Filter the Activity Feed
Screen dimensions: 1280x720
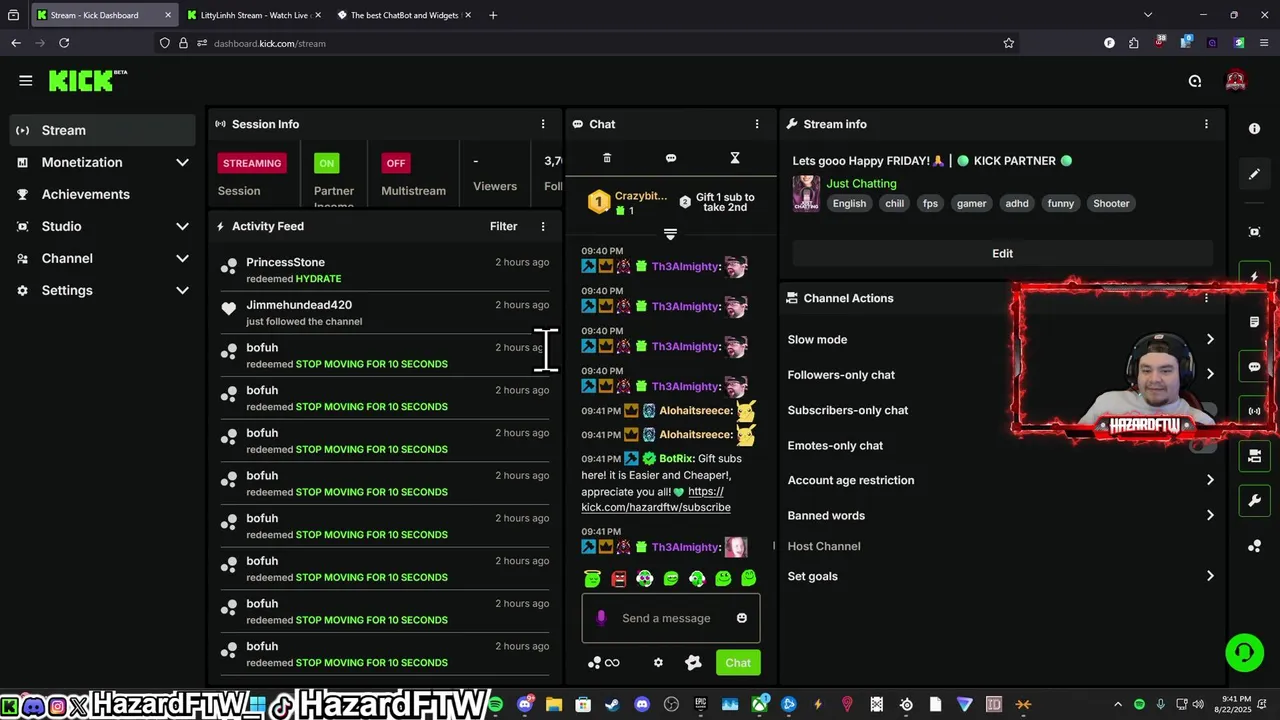pos(503,226)
